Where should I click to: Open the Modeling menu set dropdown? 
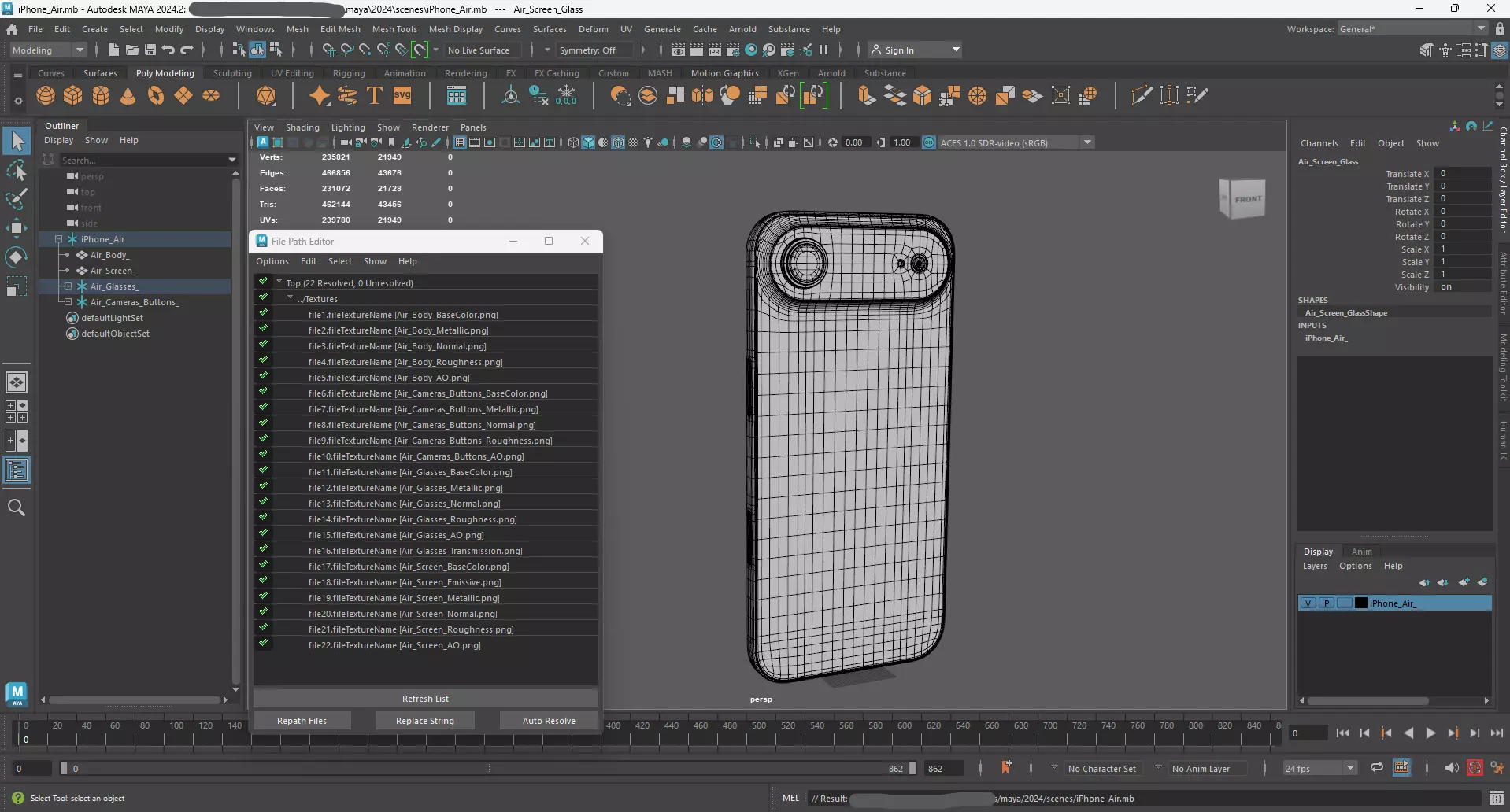tap(48, 50)
